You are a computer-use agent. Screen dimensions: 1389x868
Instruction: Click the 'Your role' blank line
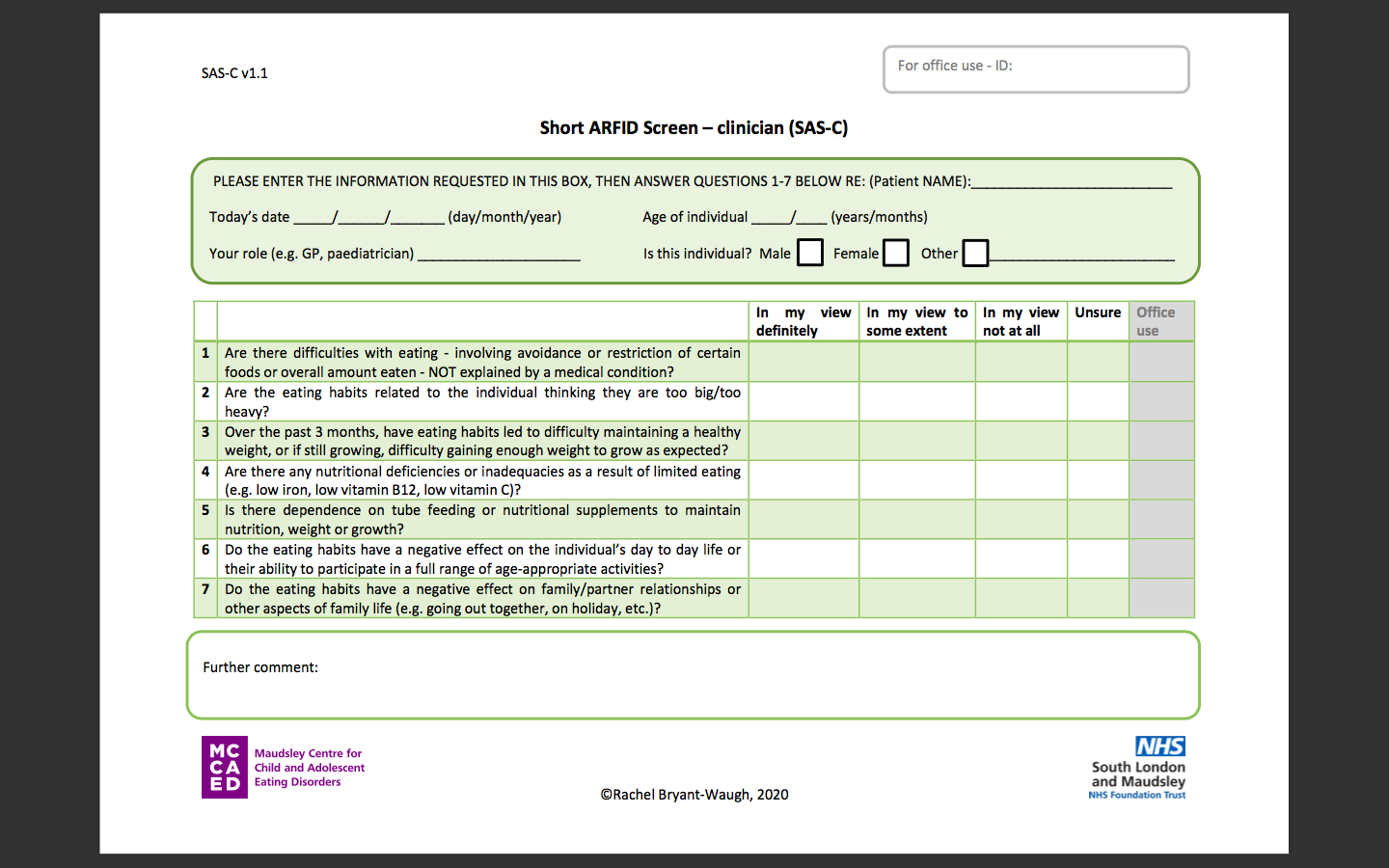(499, 256)
